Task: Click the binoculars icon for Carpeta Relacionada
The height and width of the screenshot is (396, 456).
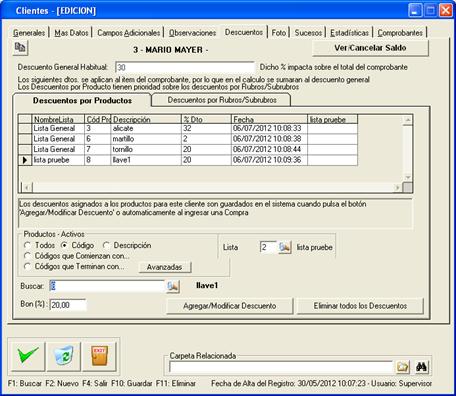Action: tap(421, 367)
